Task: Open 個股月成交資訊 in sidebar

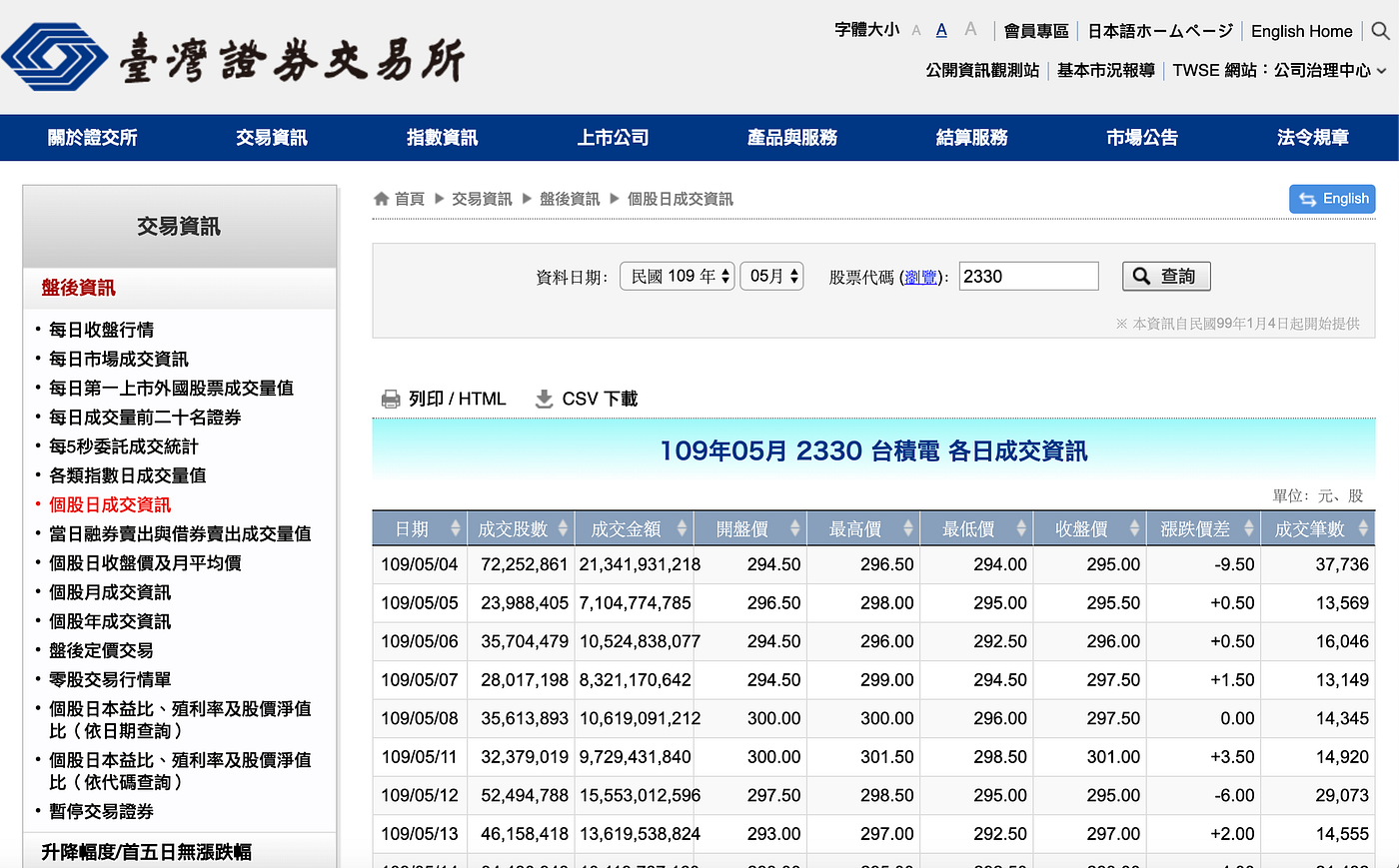Action: [110, 592]
